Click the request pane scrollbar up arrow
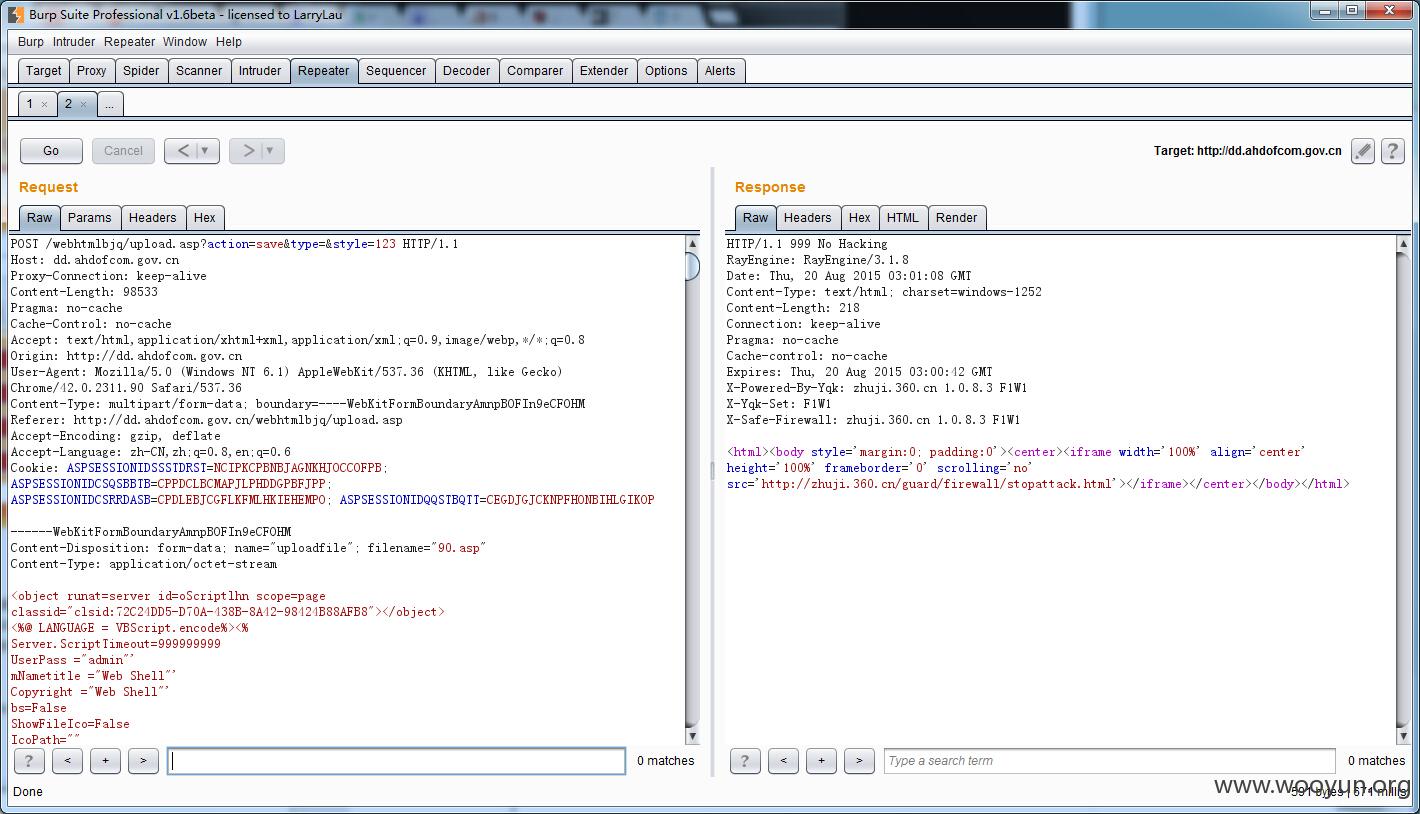Image resolution: width=1420 pixels, height=814 pixels. [692, 244]
